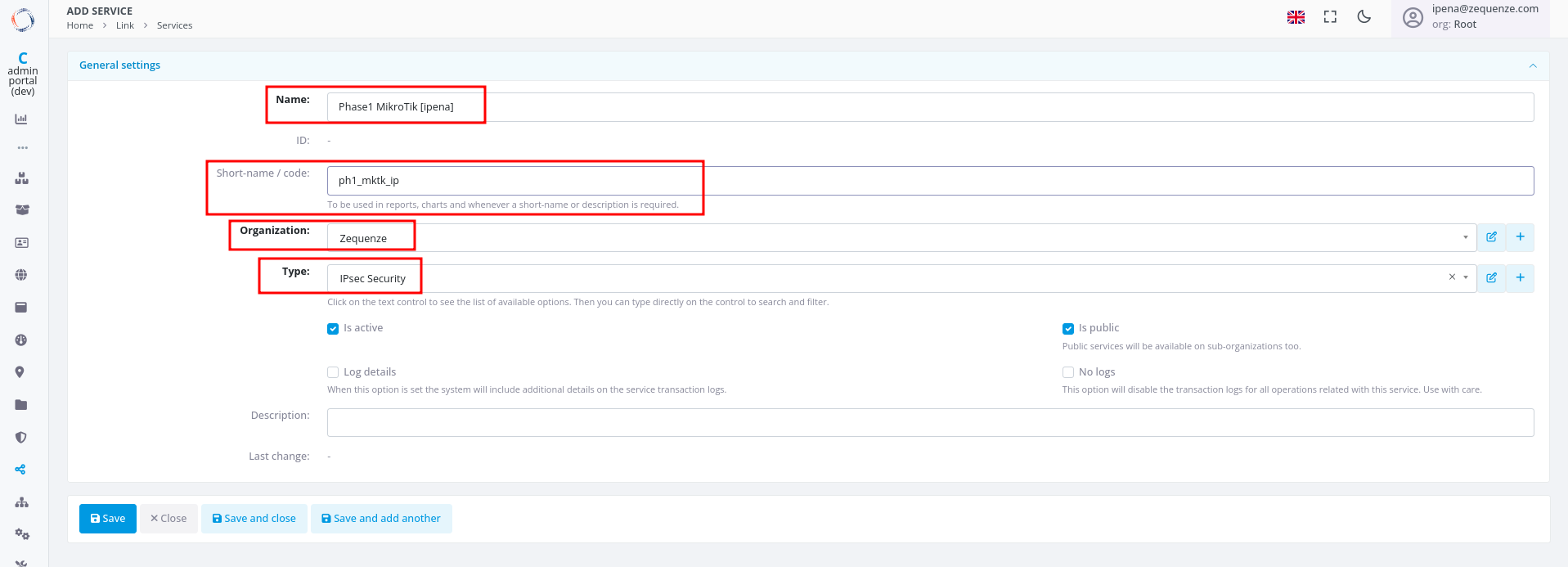Click the Save and close button
Screen dimensions: 1568x567
point(254,519)
